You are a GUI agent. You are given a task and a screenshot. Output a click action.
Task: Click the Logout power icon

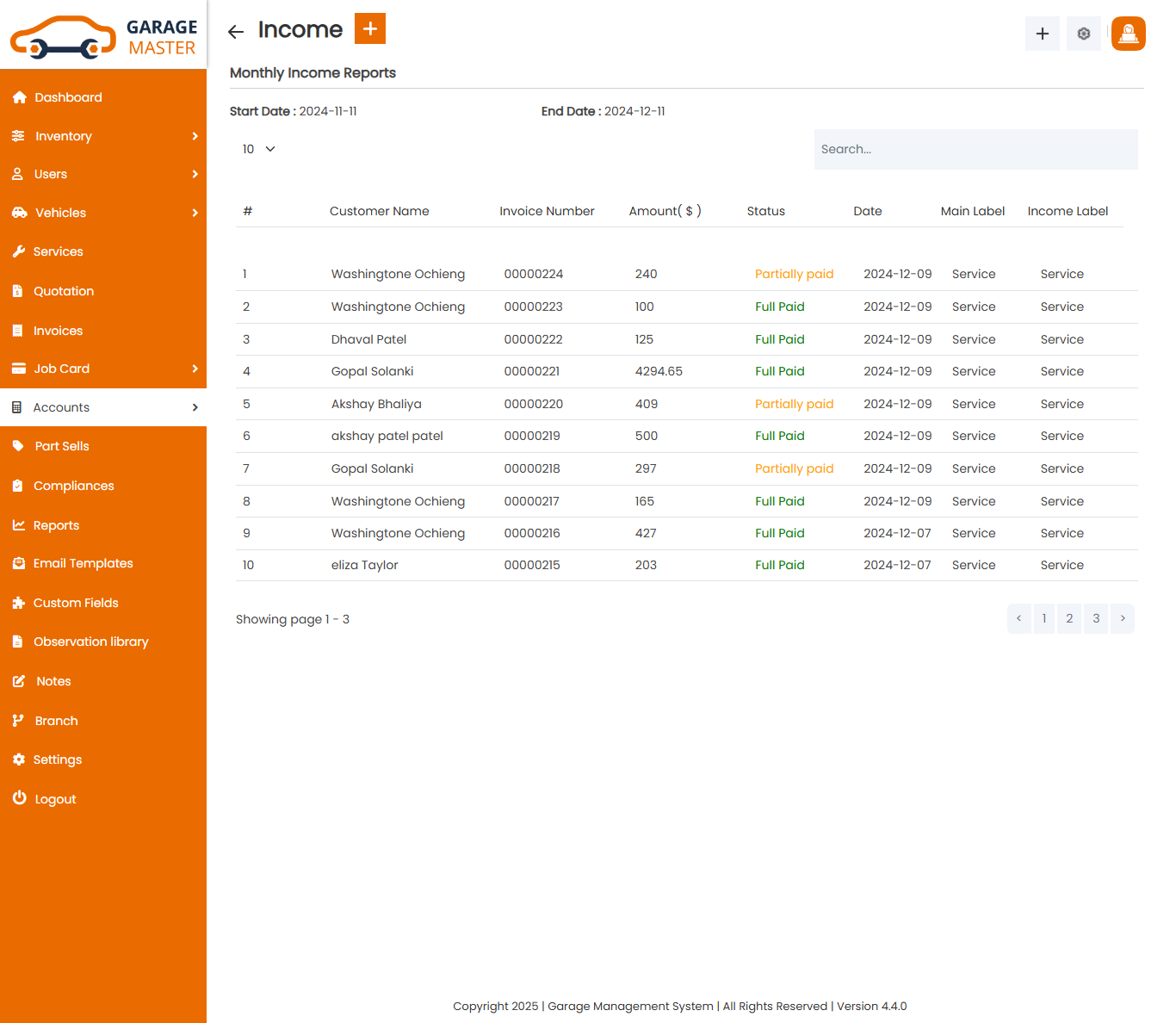(19, 798)
